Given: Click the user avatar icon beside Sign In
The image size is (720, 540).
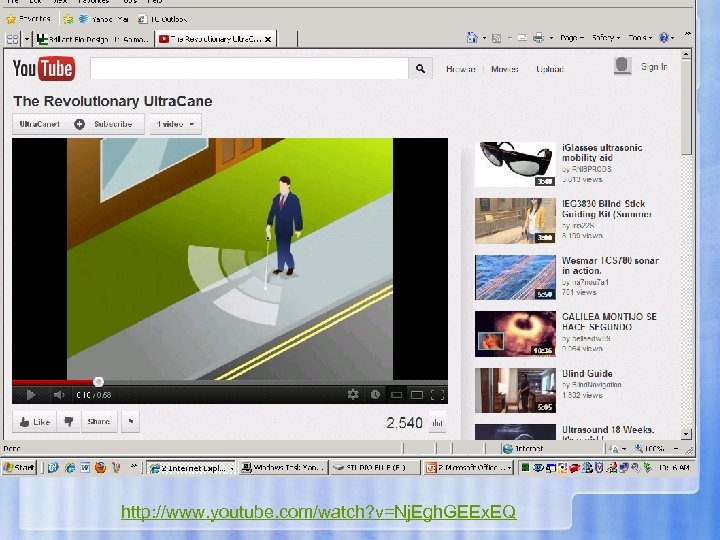Looking at the screenshot, I should [622, 66].
